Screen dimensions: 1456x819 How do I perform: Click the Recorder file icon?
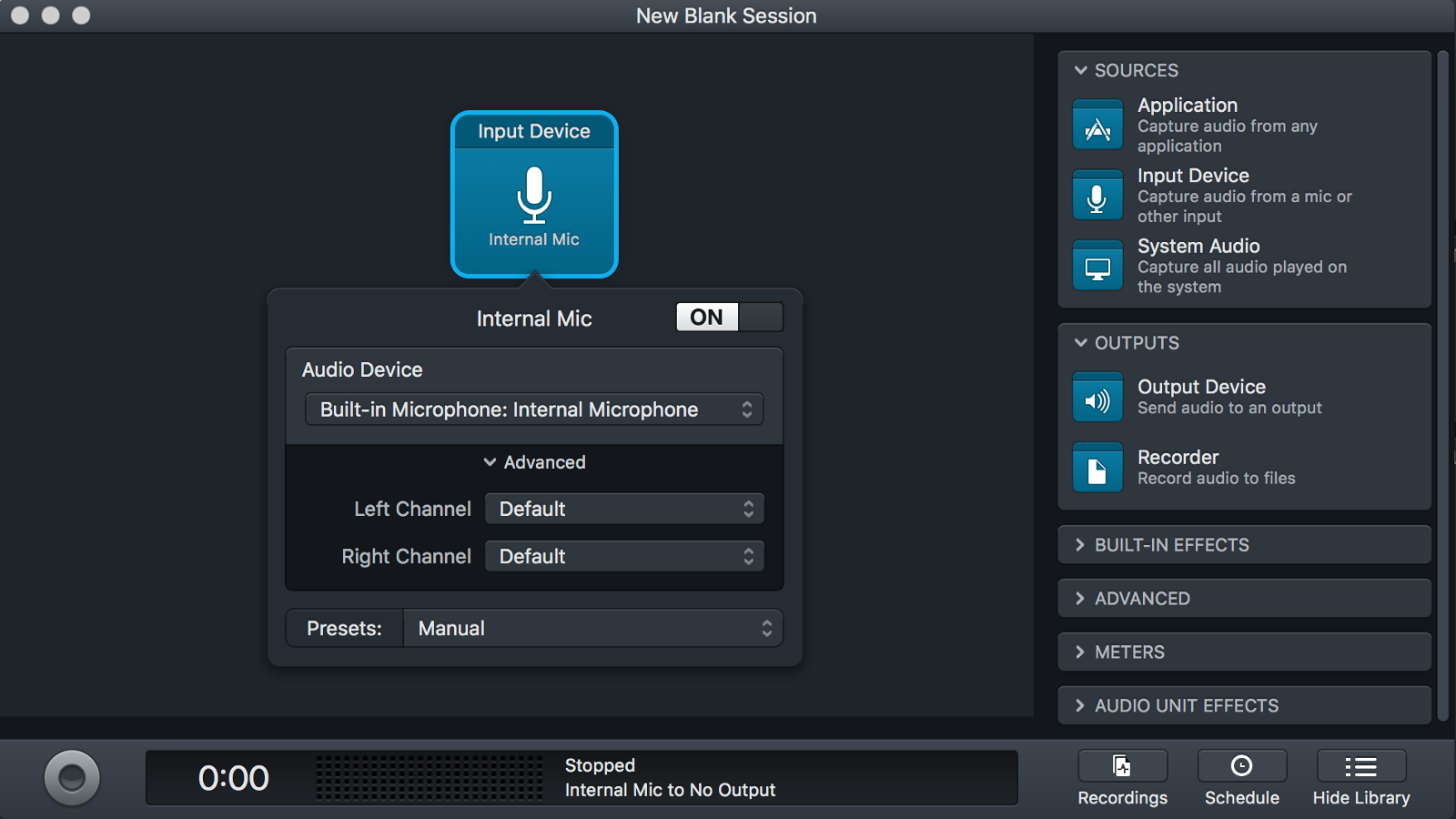click(1097, 468)
